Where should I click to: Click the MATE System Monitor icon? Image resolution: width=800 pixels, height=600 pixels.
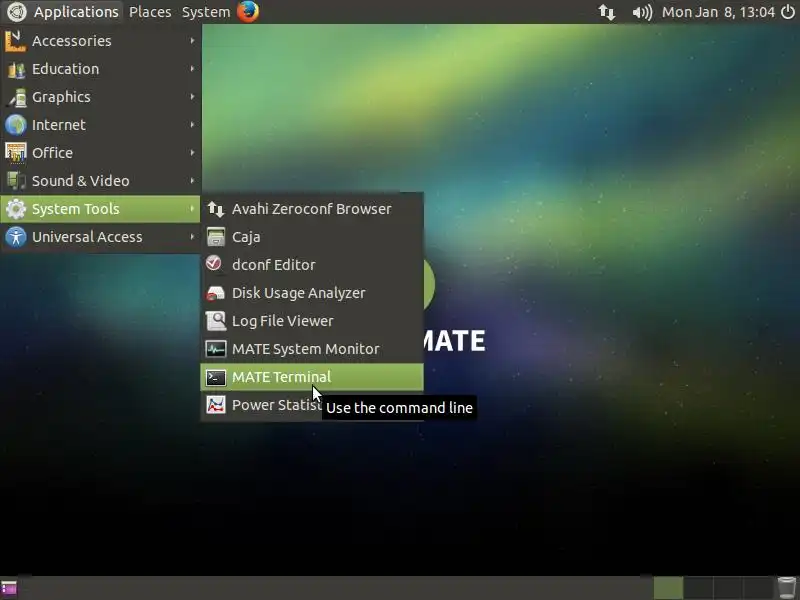[x=216, y=349]
